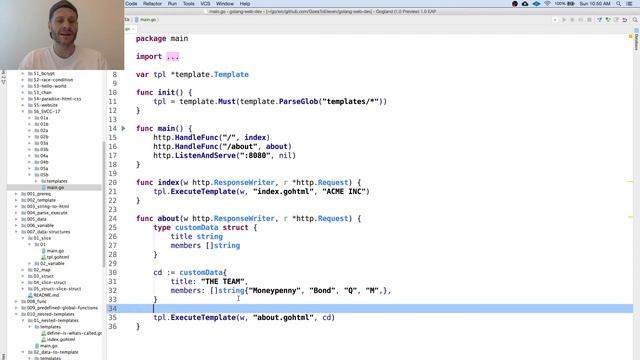Click the yellow warning marker in editor stripe
This screenshot has width=640, height=360.
(x=631, y=37)
